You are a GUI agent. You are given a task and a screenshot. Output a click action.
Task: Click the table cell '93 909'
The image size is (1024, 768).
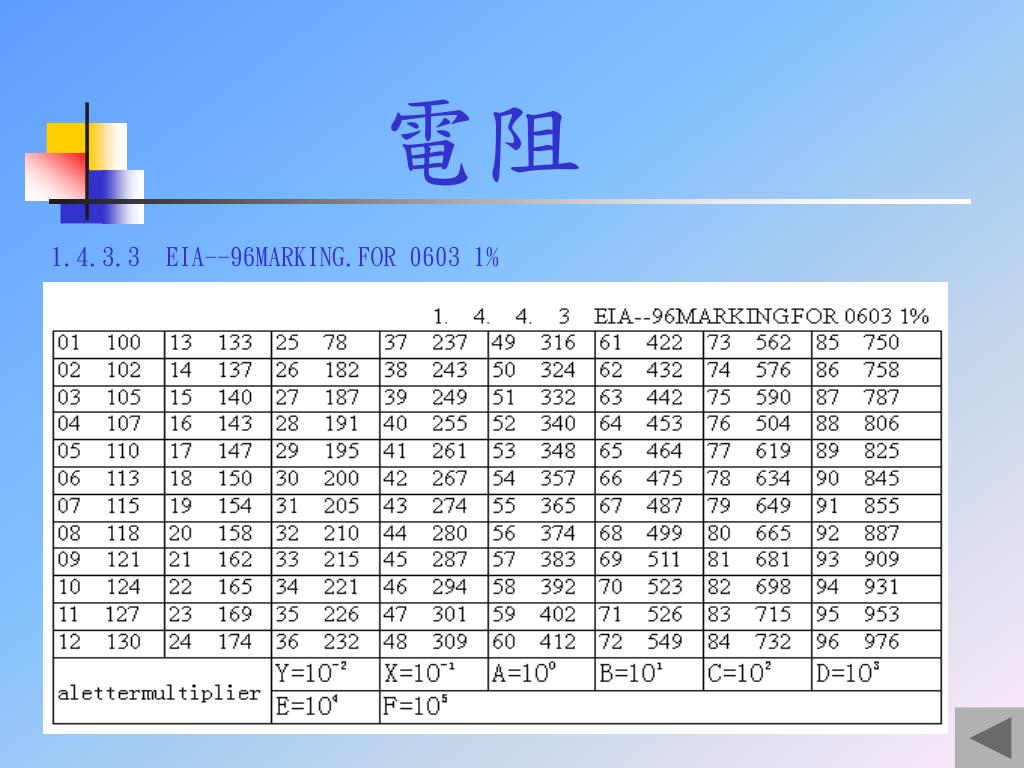[877, 562]
